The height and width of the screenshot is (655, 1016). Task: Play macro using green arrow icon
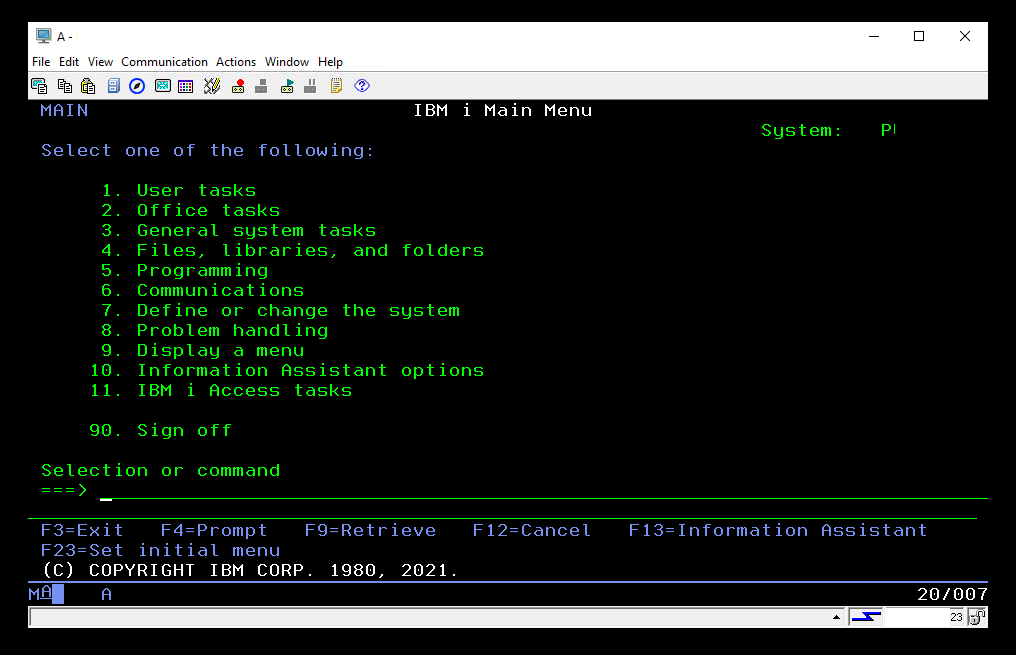tap(287, 86)
